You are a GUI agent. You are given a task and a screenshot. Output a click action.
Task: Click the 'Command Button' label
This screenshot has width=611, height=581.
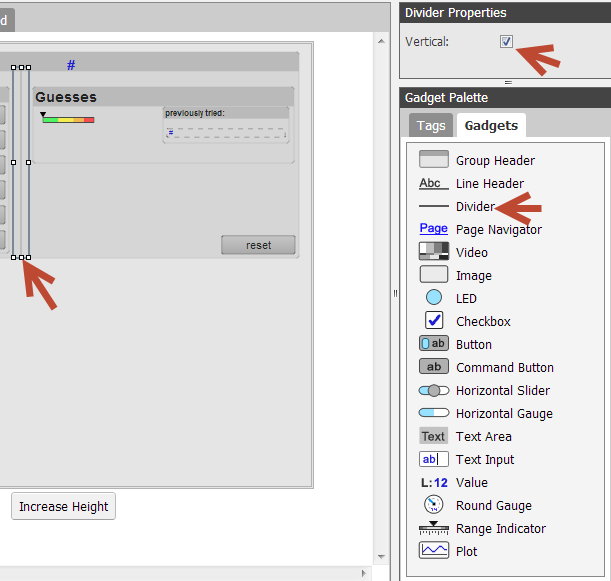click(505, 367)
